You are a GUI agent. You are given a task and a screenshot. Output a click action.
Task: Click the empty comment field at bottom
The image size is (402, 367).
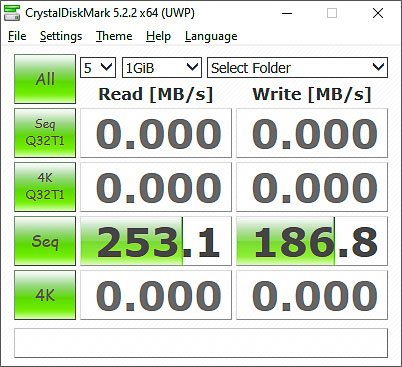pos(201,343)
